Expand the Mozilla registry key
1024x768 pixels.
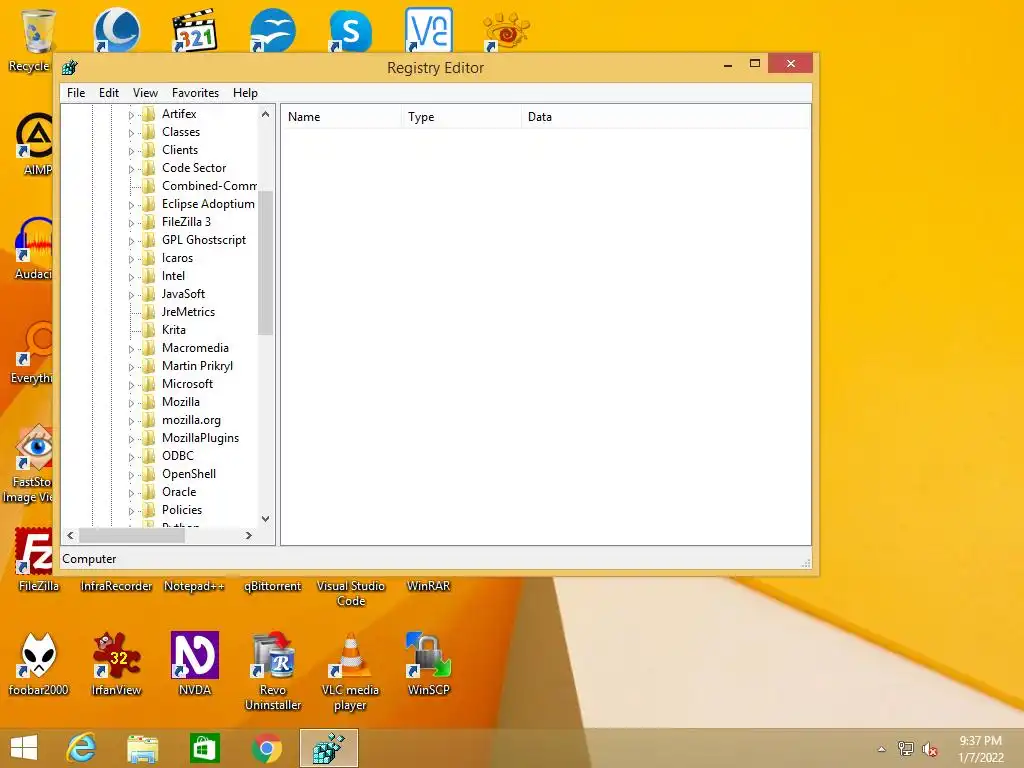coord(131,403)
